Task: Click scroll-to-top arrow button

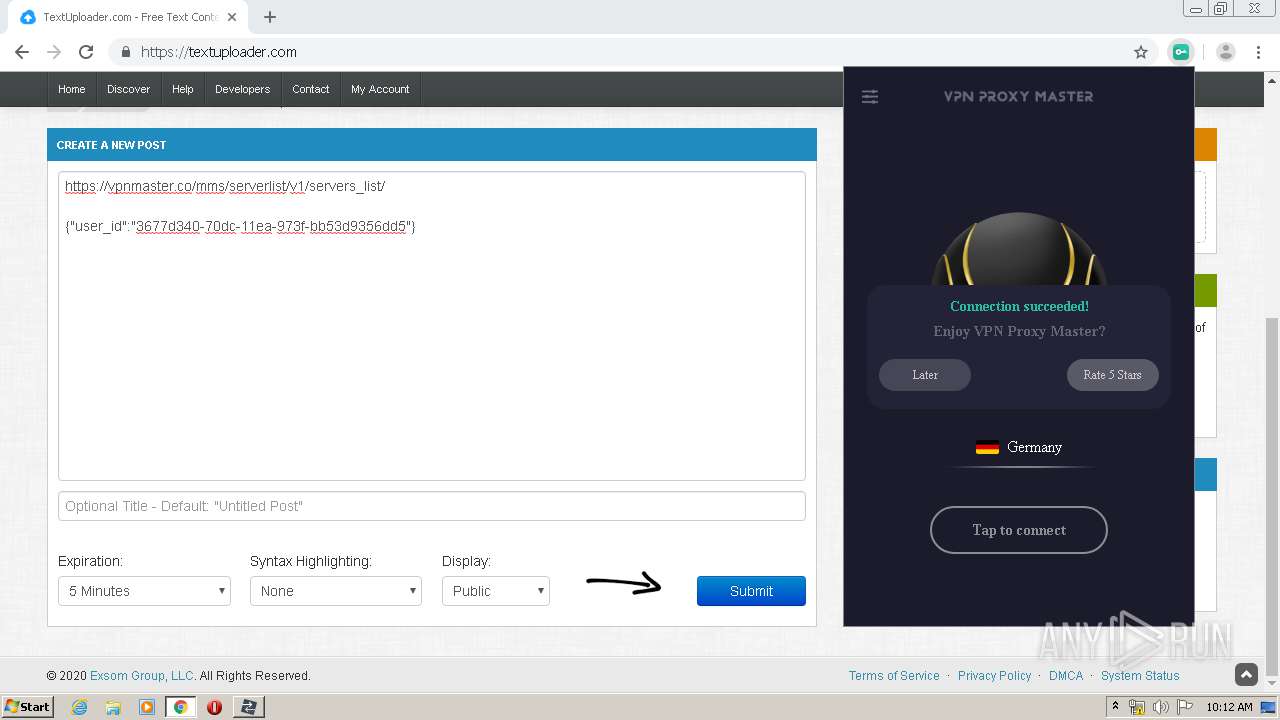Action: [1246, 675]
